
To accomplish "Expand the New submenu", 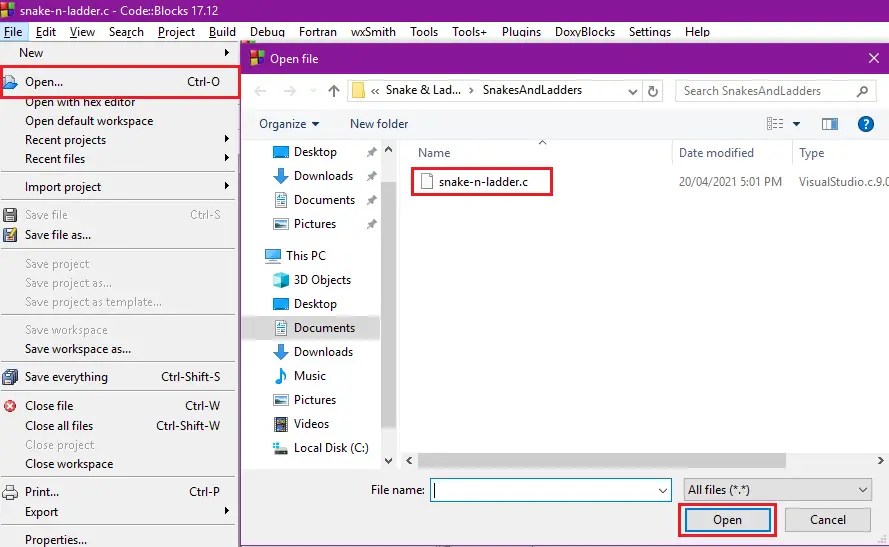I will (226, 53).
